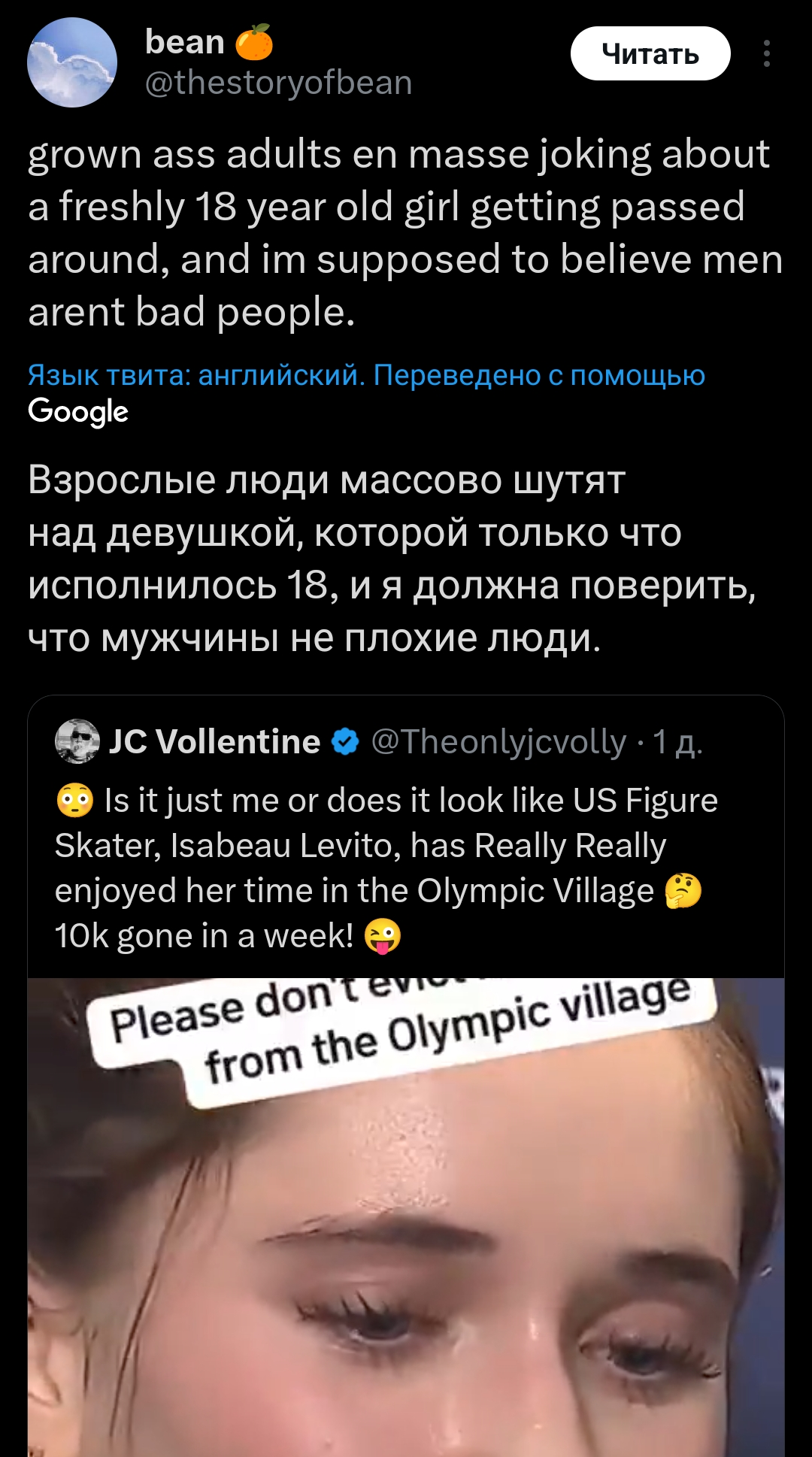812x1457 pixels.
Task: Click the flushed face emoji in quoted tweet
Action: pos(74,801)
